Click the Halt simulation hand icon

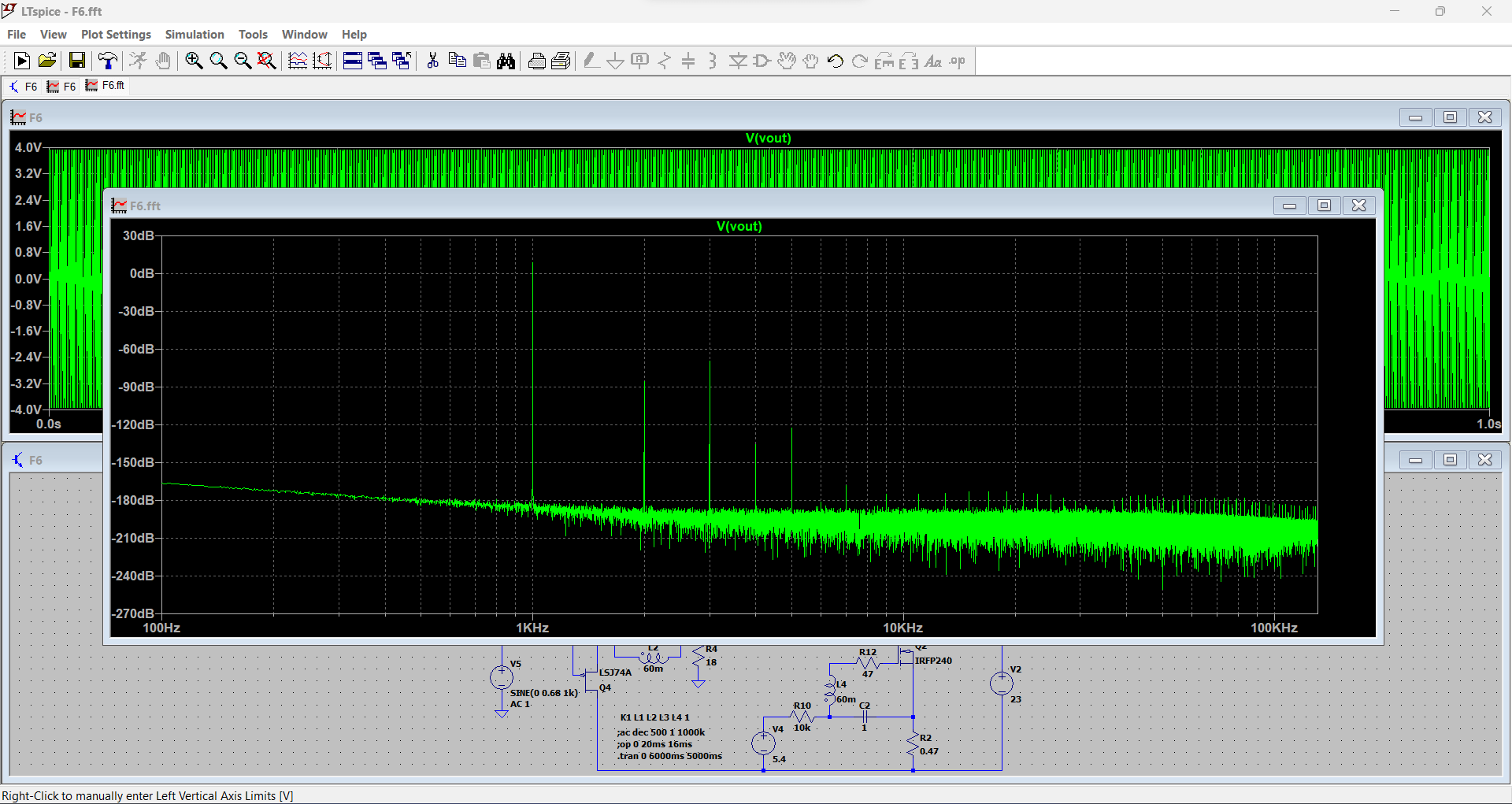pos(163,61)
